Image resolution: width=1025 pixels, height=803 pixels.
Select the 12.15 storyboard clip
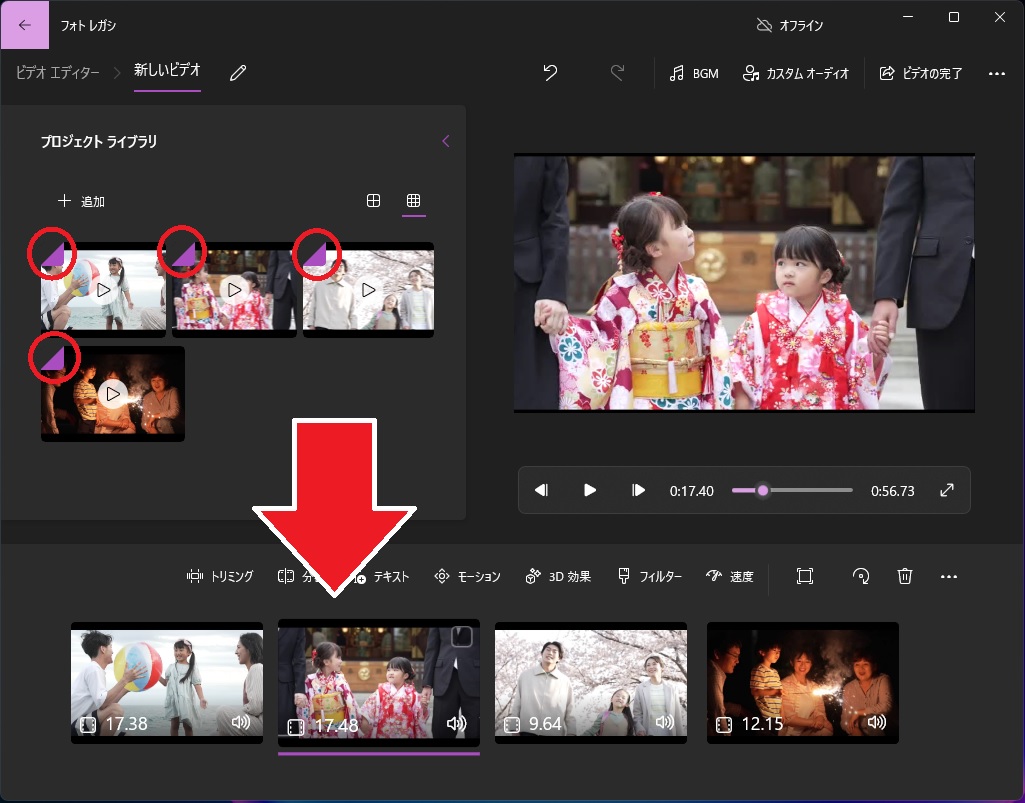coord(803,683)
